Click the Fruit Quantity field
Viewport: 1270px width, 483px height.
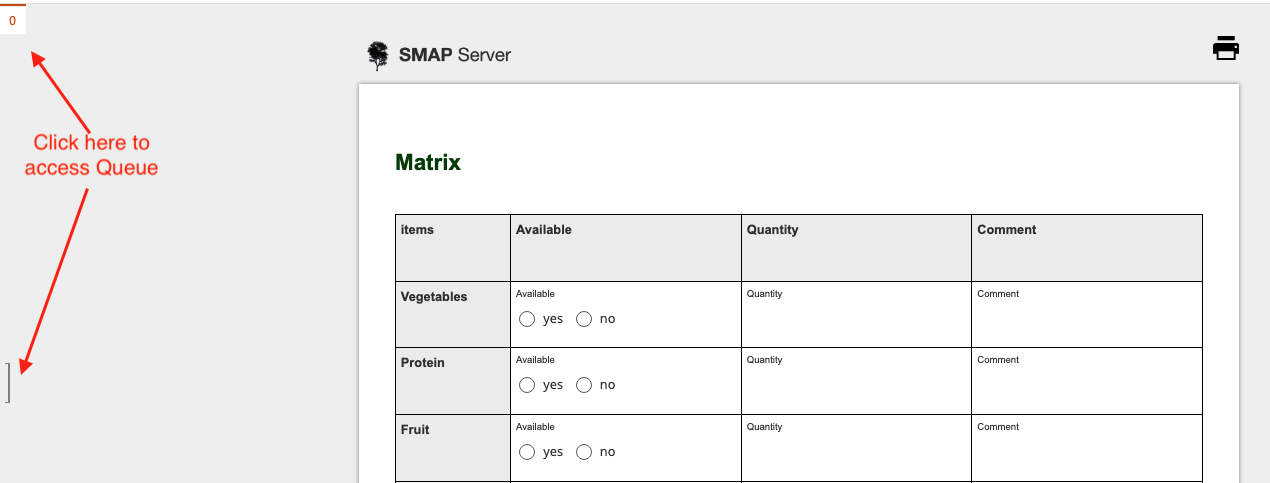click(x=855, y=453)
